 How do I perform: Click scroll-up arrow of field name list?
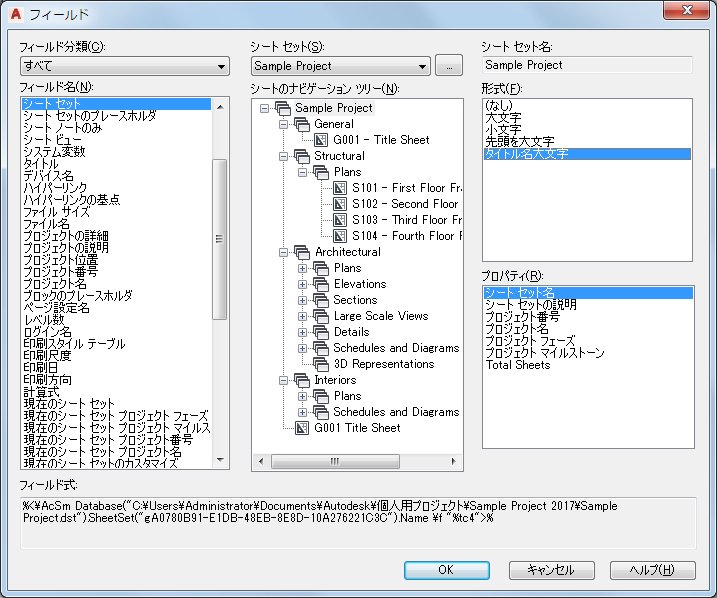click(220, 107)
